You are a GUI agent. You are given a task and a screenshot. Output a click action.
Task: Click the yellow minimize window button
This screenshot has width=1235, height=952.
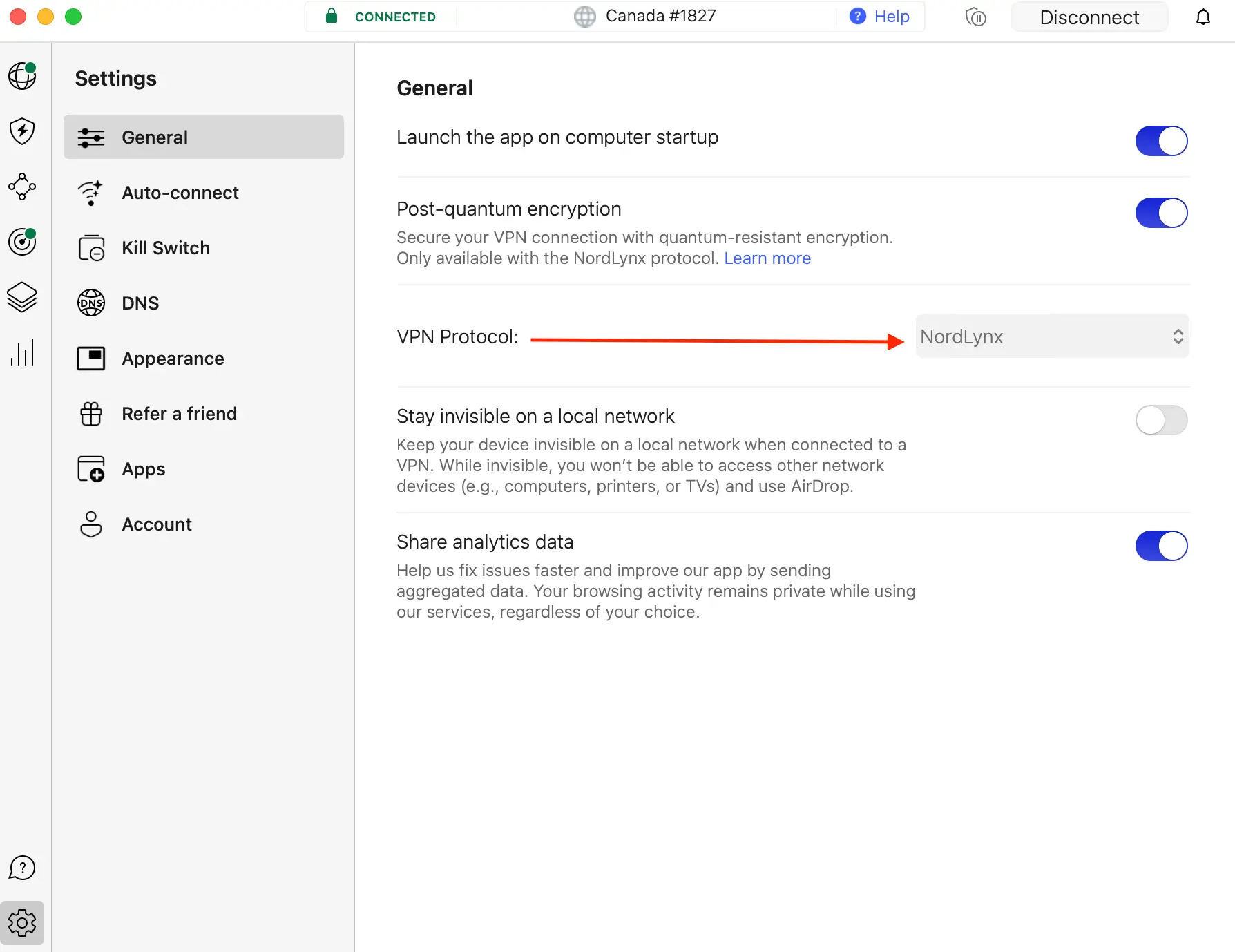46,17
